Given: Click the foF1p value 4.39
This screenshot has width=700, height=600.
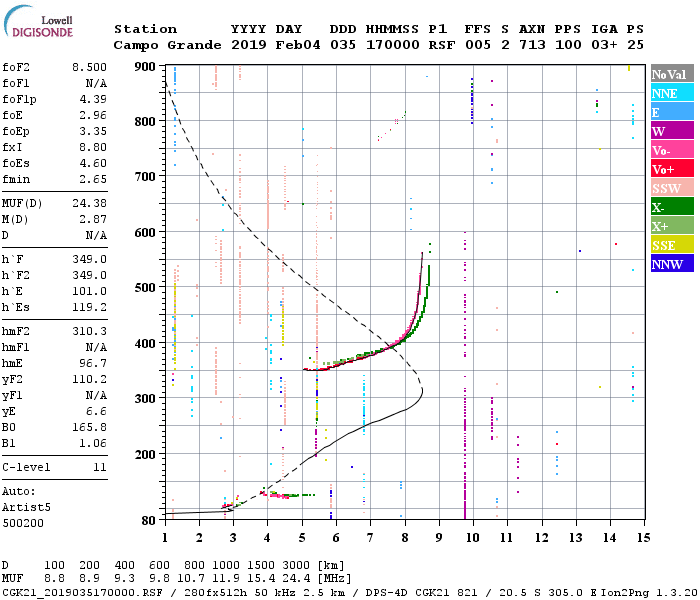Looking at the screenshot, I should pos(93,99).
